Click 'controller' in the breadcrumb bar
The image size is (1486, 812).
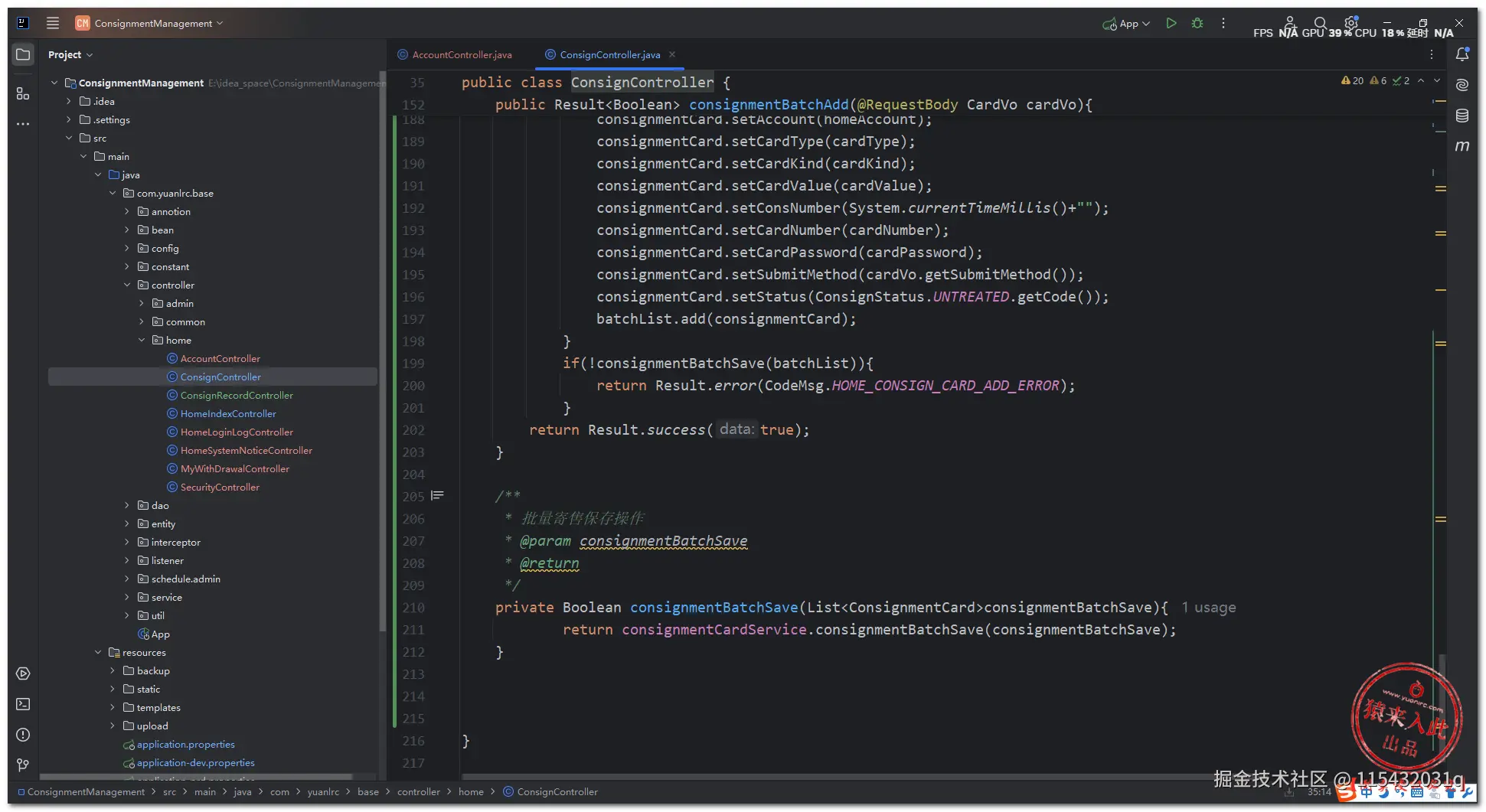pos(419,791)
